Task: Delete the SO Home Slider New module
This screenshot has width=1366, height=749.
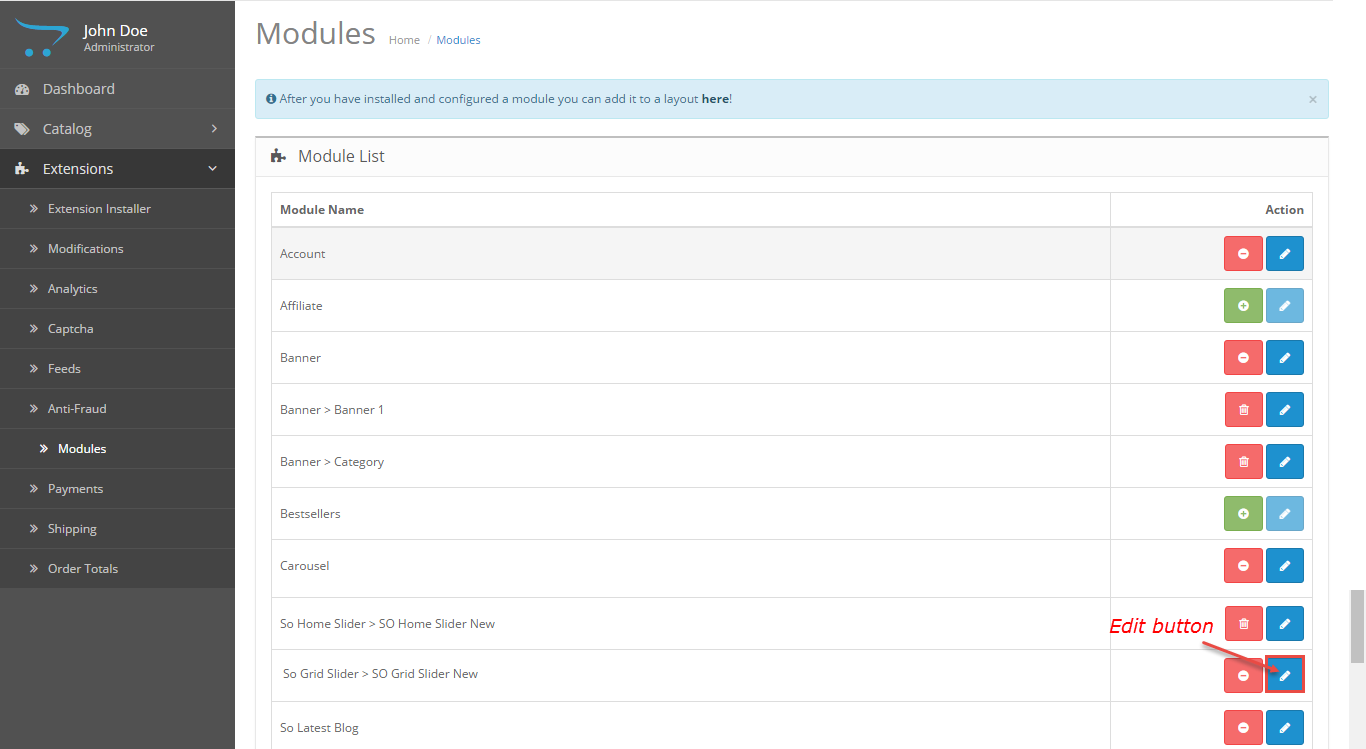Action: (x=1243, y=624)
